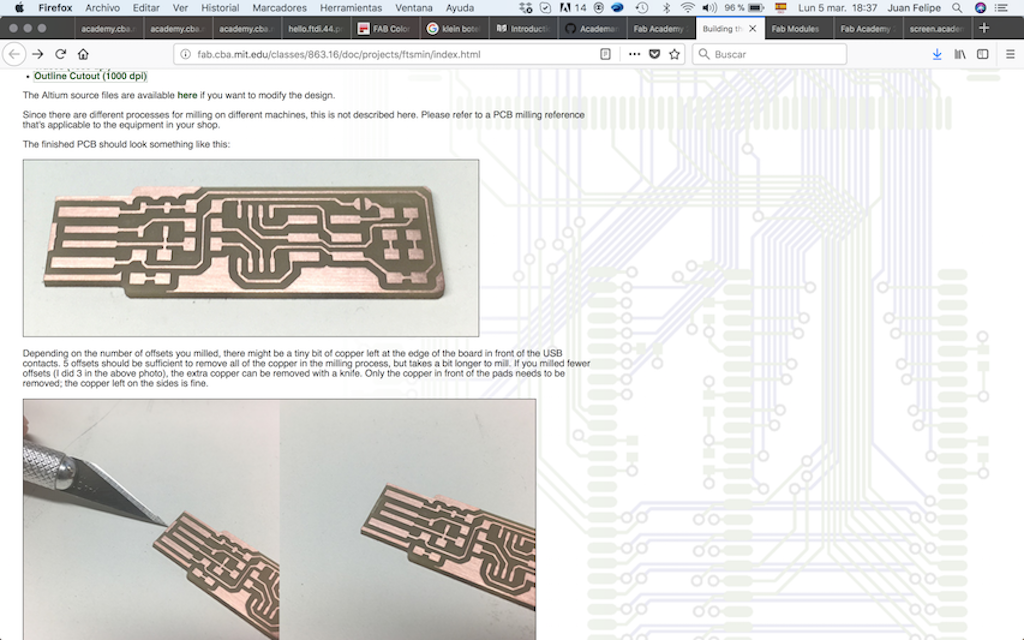This screenshot has width=1024, height=640.
Task: Open Bluetooth status menu
Action: [666, 8]
